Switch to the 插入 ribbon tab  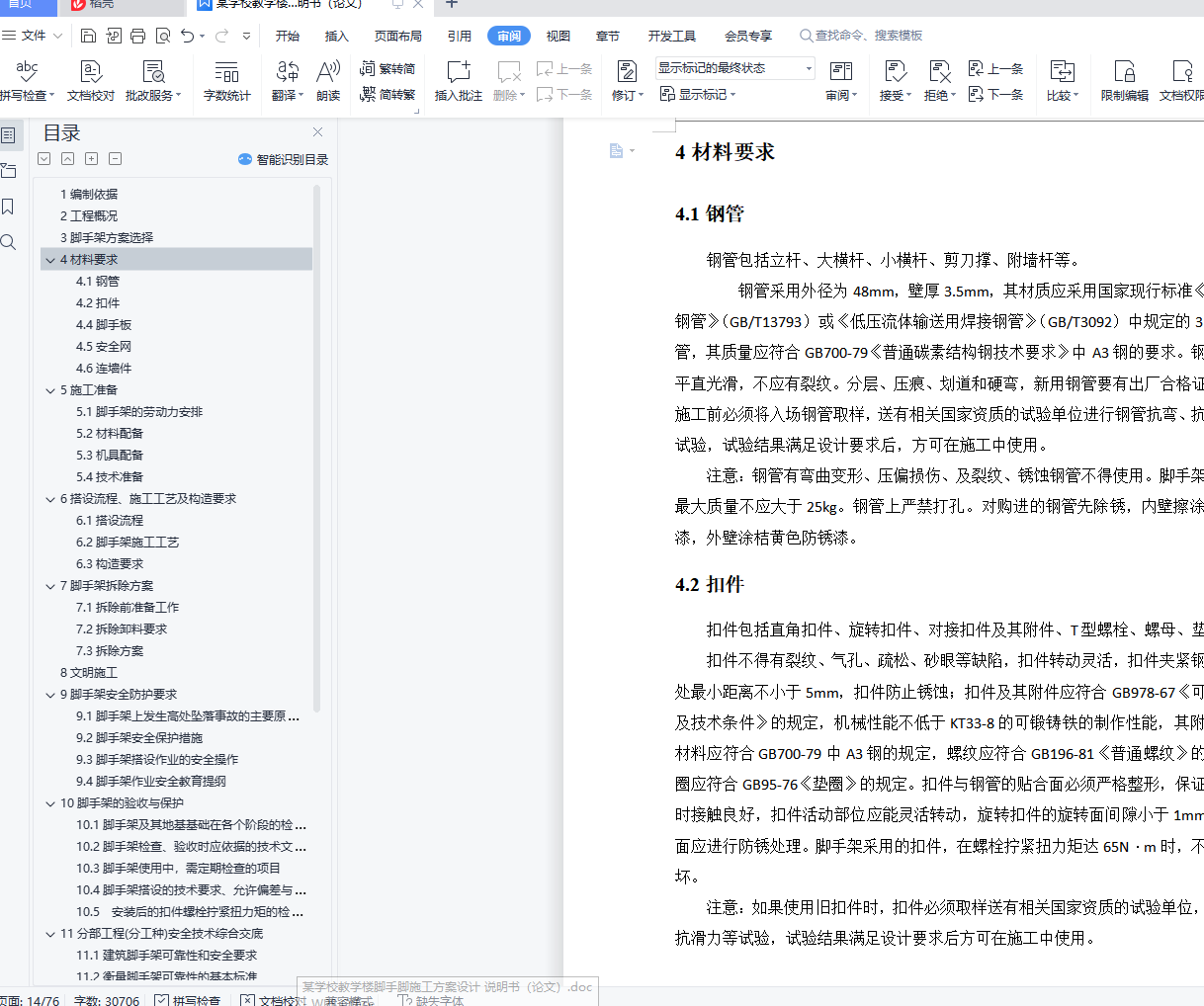(337, 36)
